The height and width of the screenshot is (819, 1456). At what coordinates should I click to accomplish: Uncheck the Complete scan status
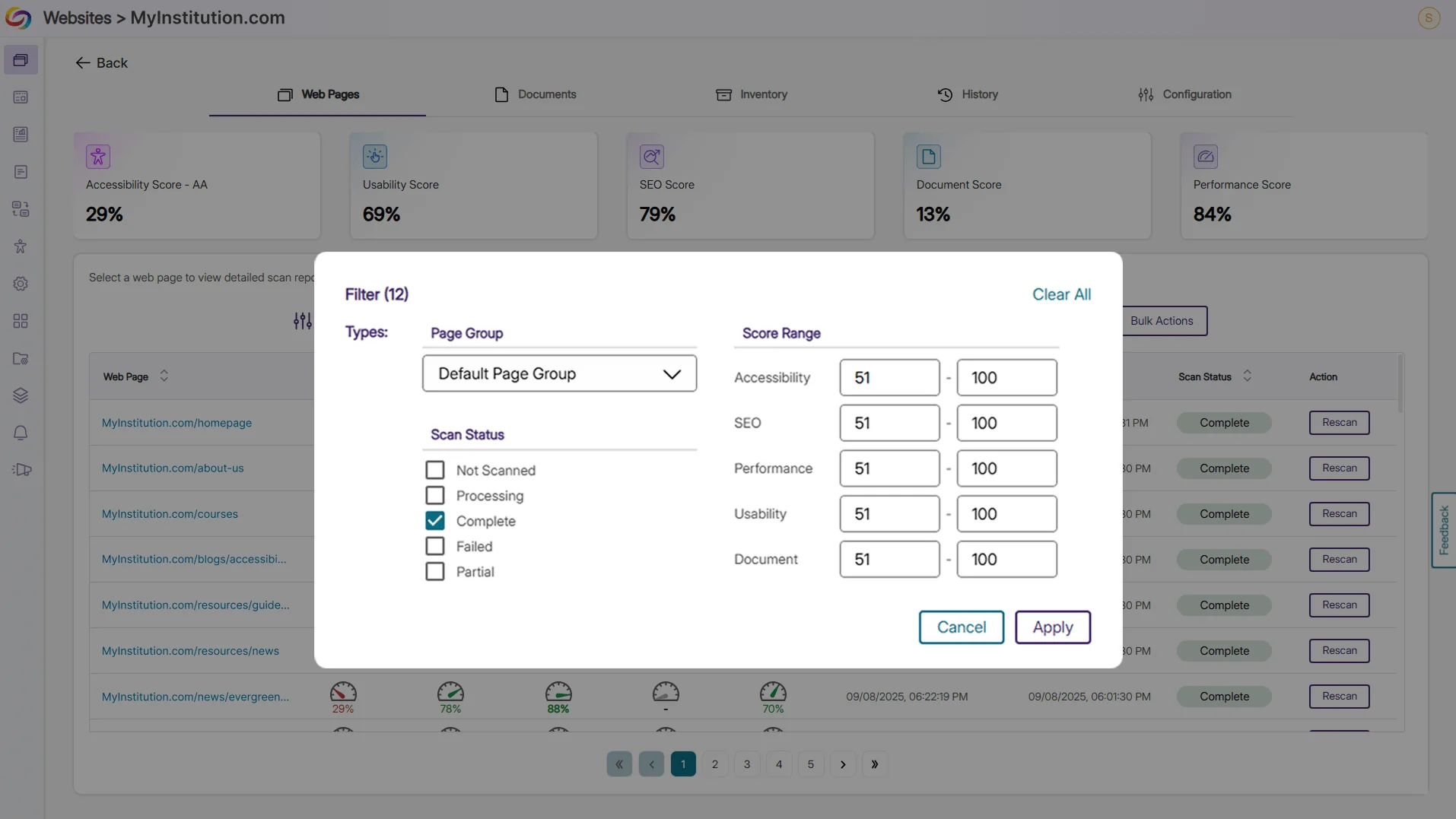click(434, 521)
